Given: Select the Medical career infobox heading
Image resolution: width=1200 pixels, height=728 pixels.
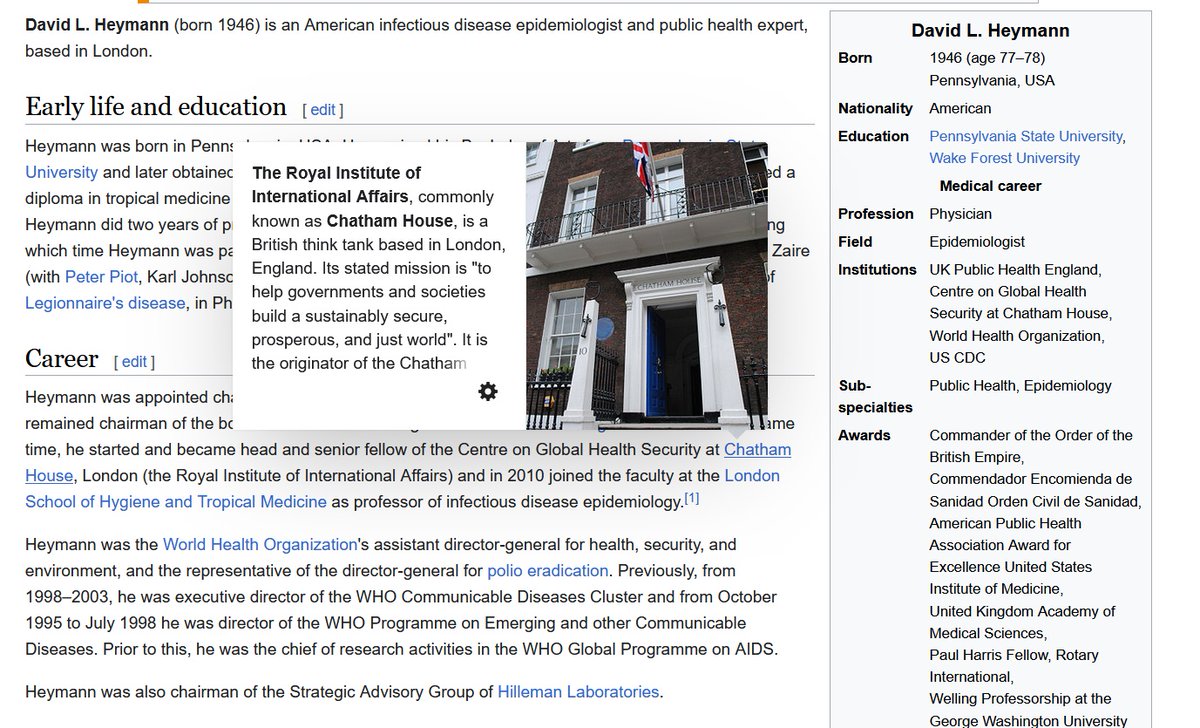Looking at the screenshot, I should click(990, 186).
